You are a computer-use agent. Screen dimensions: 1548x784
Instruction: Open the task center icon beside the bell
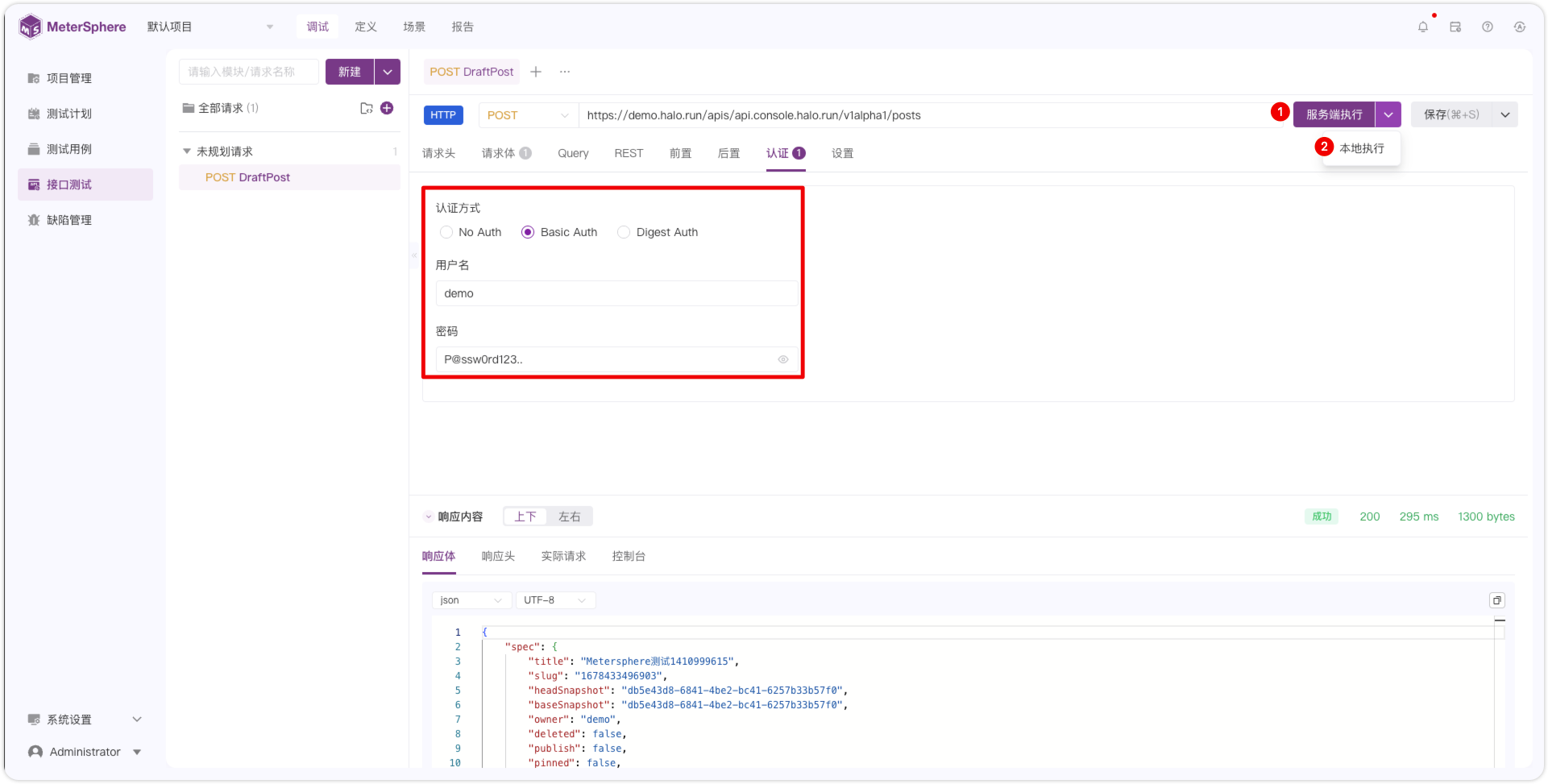[1455, 27]
